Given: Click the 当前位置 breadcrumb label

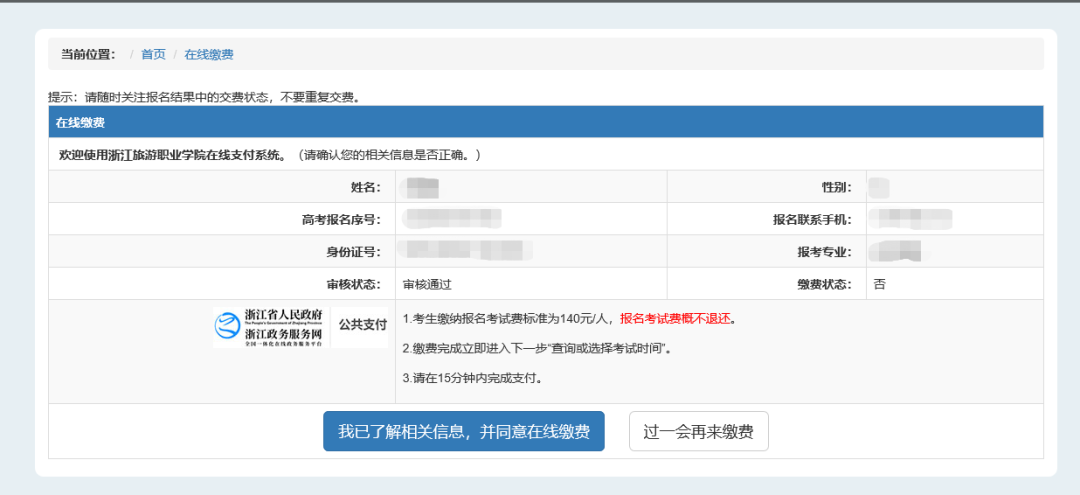Looking at the screenshot, I should tap(88, 54).
